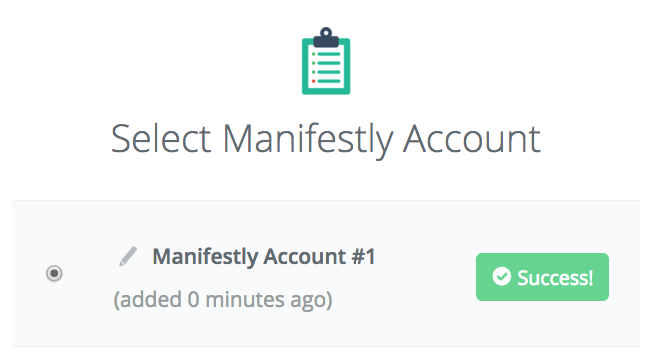This screenshot has height=363, width=657.
Task: Click the green Success! button
Action: (542, 277)
